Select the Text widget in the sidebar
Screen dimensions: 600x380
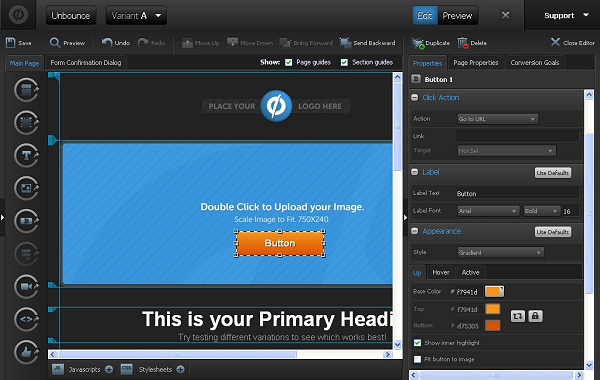coord(26,155)
